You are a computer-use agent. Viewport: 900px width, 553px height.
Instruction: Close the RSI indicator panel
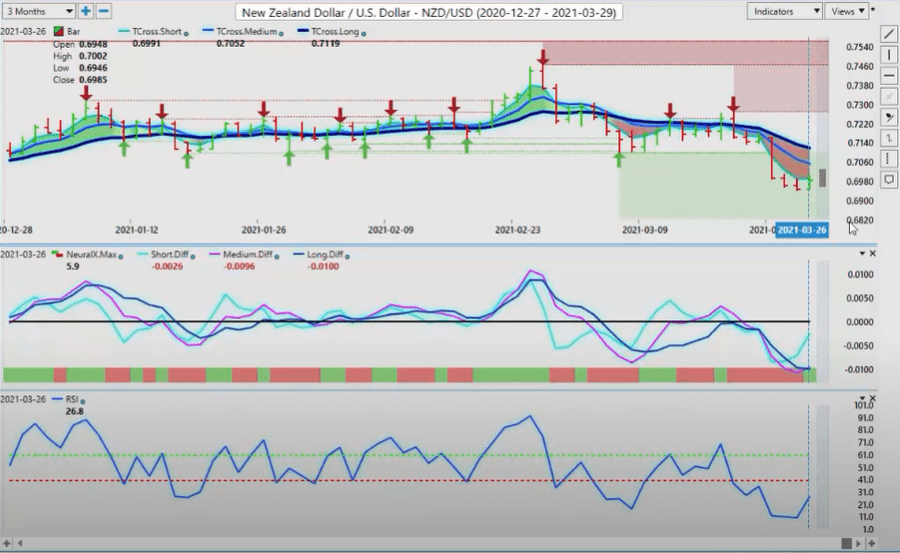pyautogui.click(x=873, y=398)
